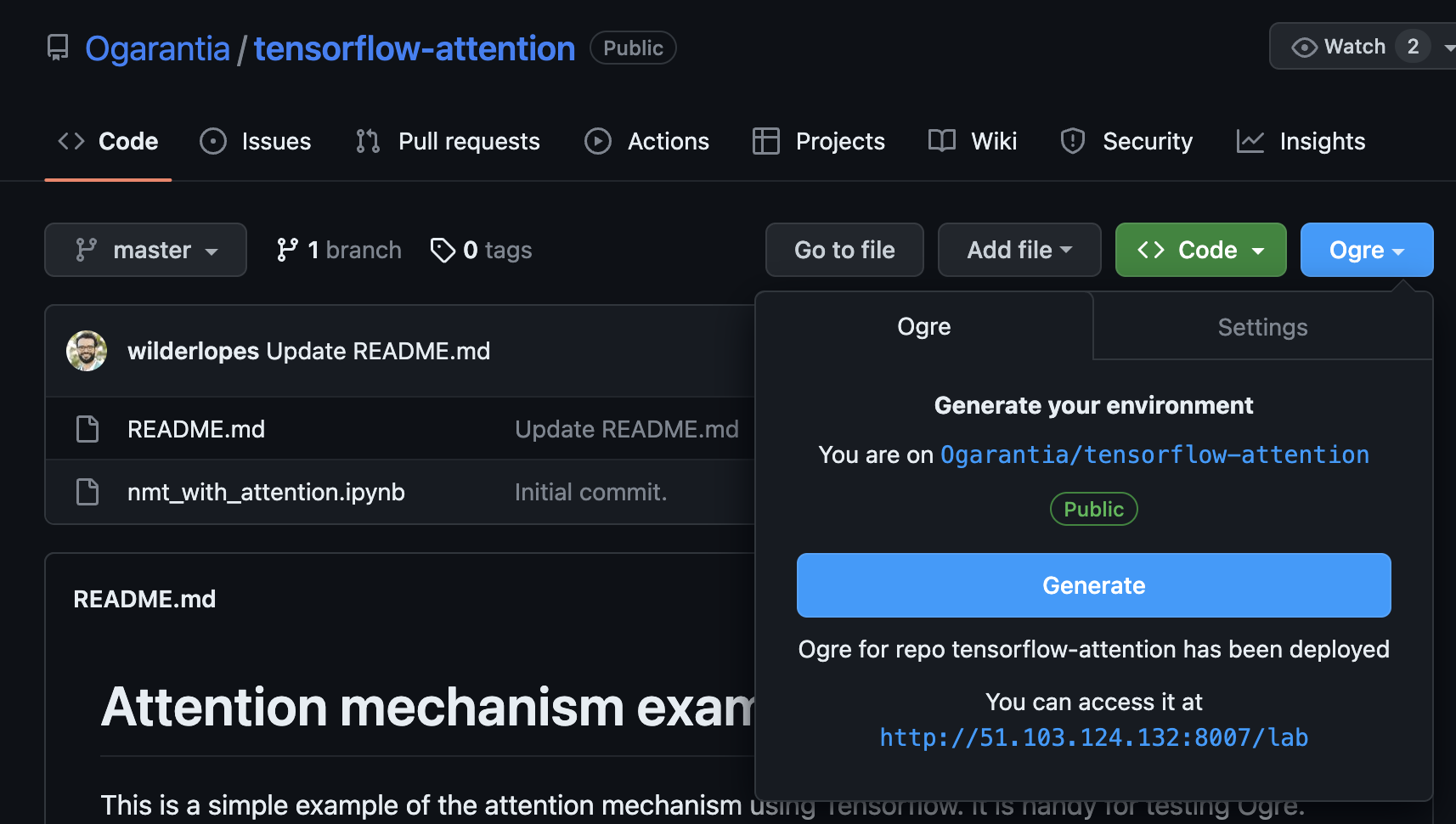Open the Issues tab

pos(256,141)
